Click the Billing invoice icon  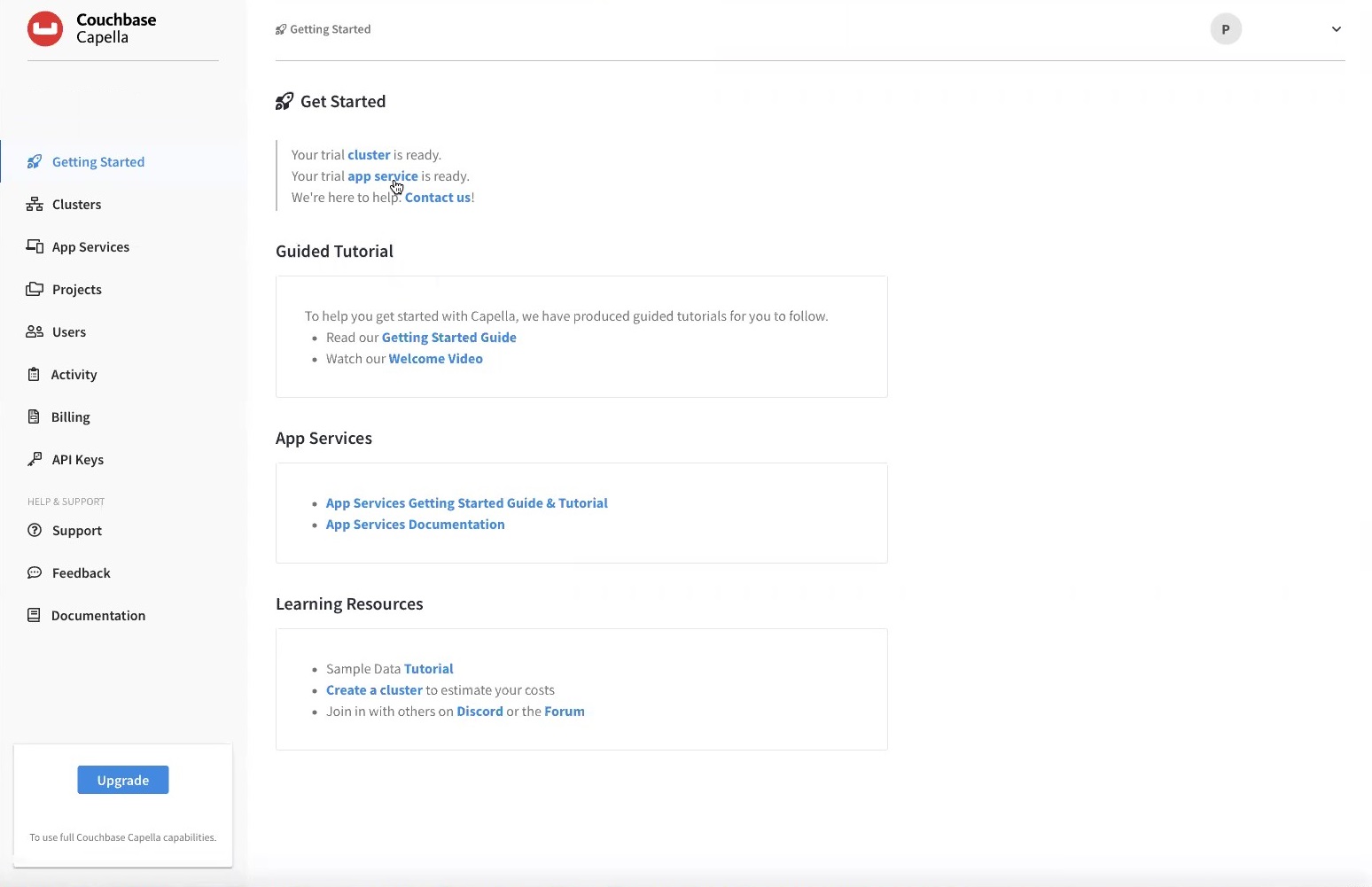(x=34, y=417)
